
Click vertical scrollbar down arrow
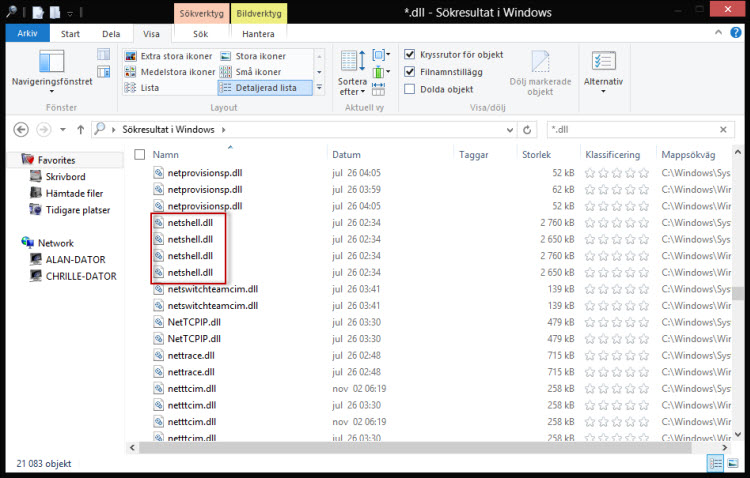point(738,434)
